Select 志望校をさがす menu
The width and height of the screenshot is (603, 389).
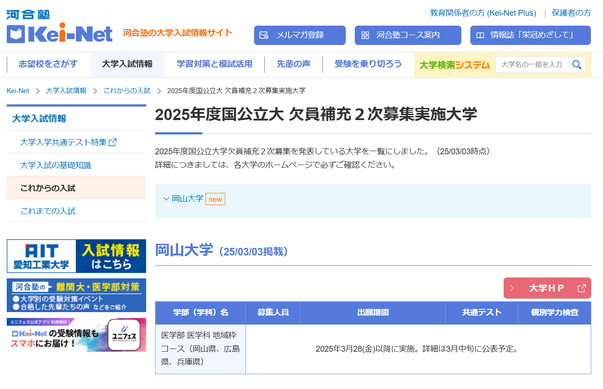[x=48, y=64]
